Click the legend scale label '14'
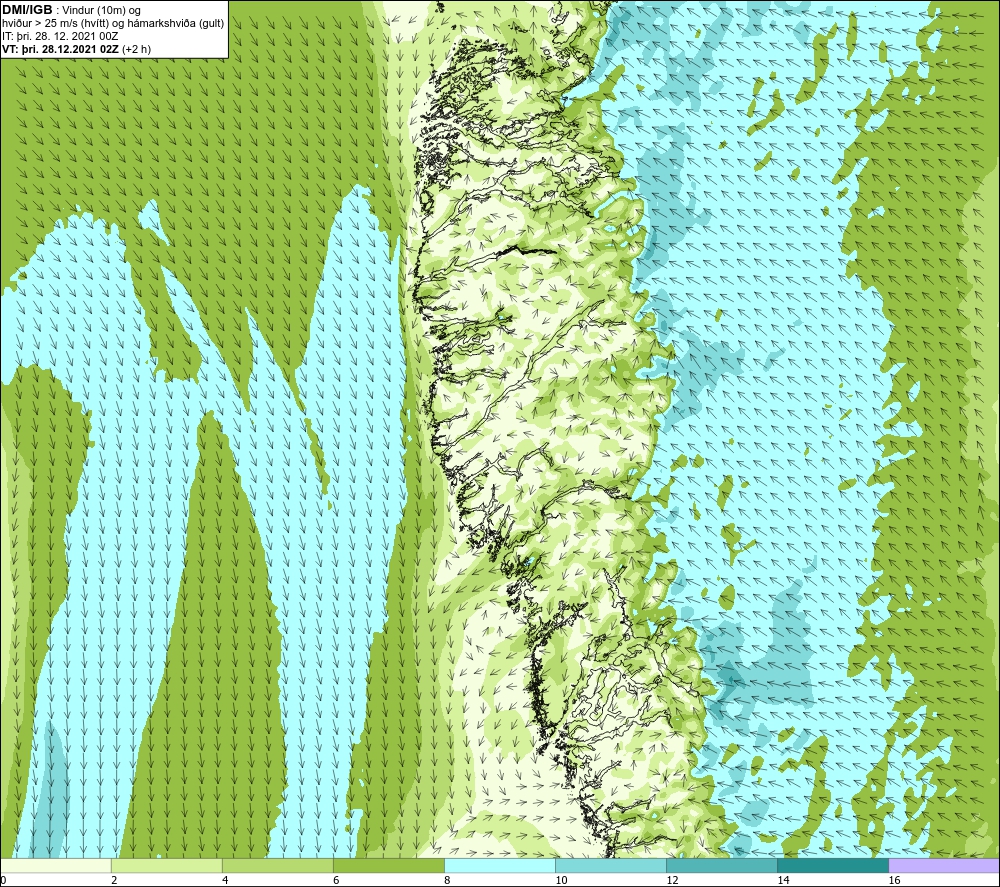This screenshot has height=887, width=1000. click(783, 880)
